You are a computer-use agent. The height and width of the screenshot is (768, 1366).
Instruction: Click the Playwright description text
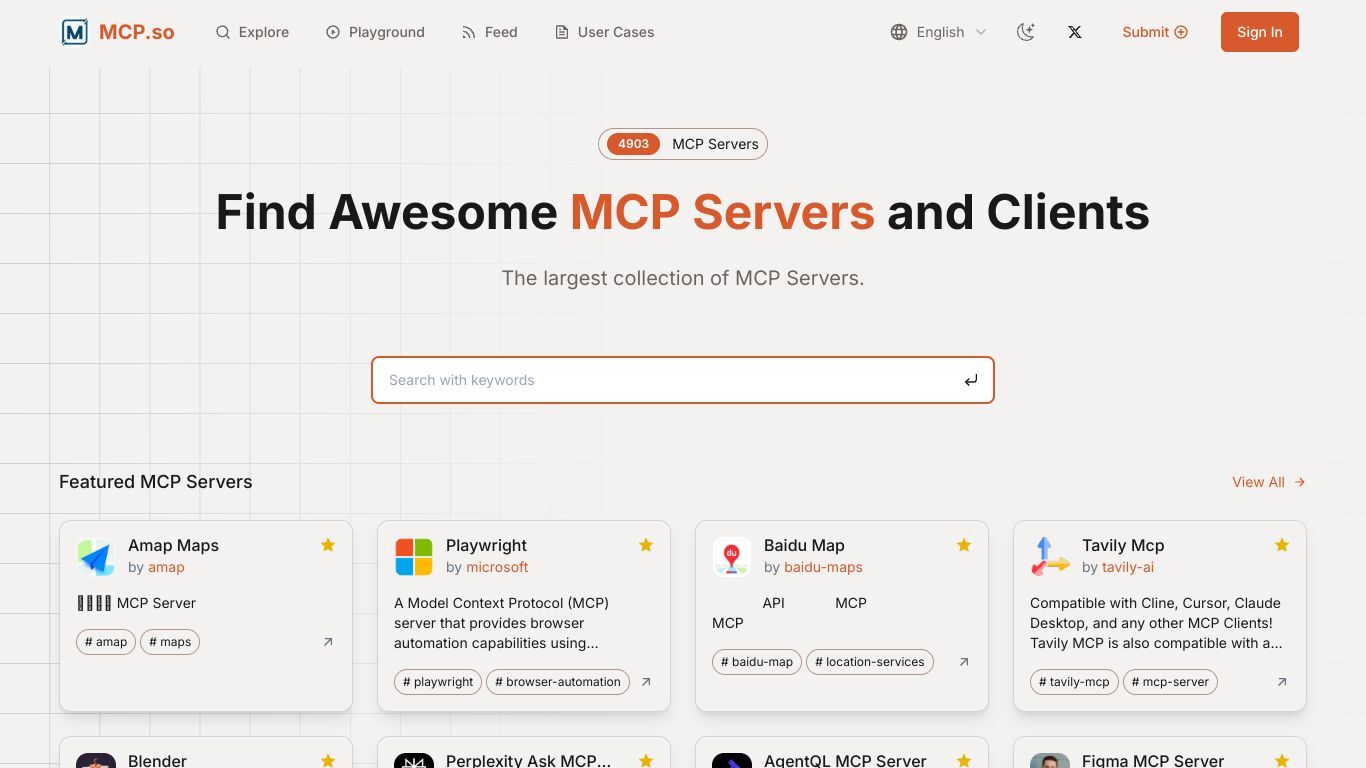click(x=502, y=623)
